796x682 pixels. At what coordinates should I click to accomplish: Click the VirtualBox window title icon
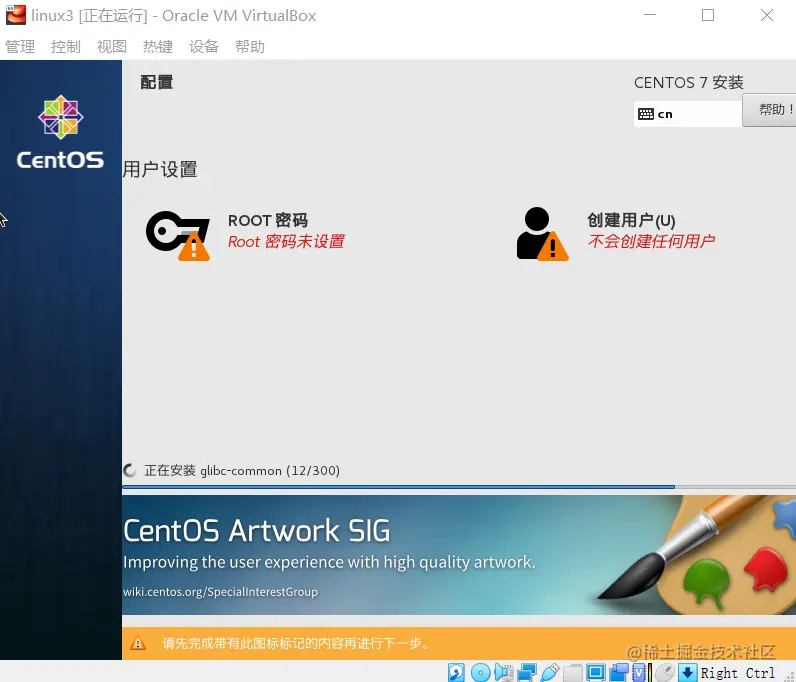(x=16, y=15)
